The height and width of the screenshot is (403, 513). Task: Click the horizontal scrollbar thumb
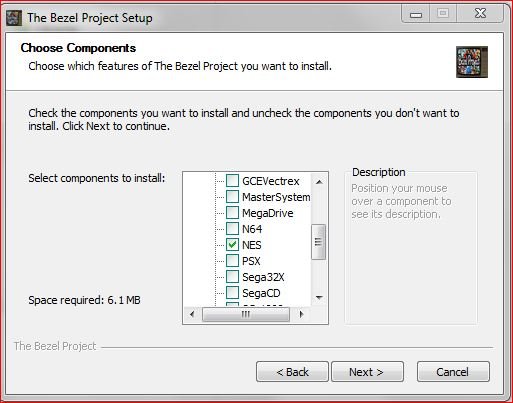[x=246, y=314]
